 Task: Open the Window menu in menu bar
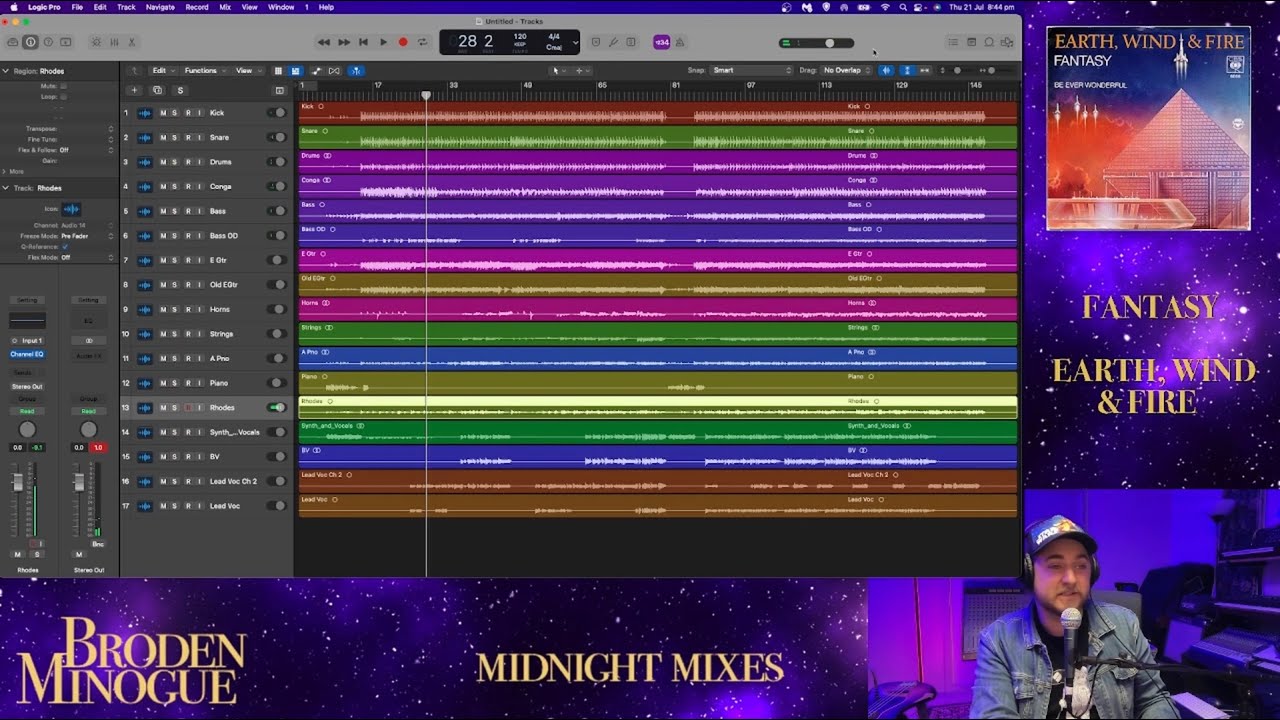click(281, 7)
